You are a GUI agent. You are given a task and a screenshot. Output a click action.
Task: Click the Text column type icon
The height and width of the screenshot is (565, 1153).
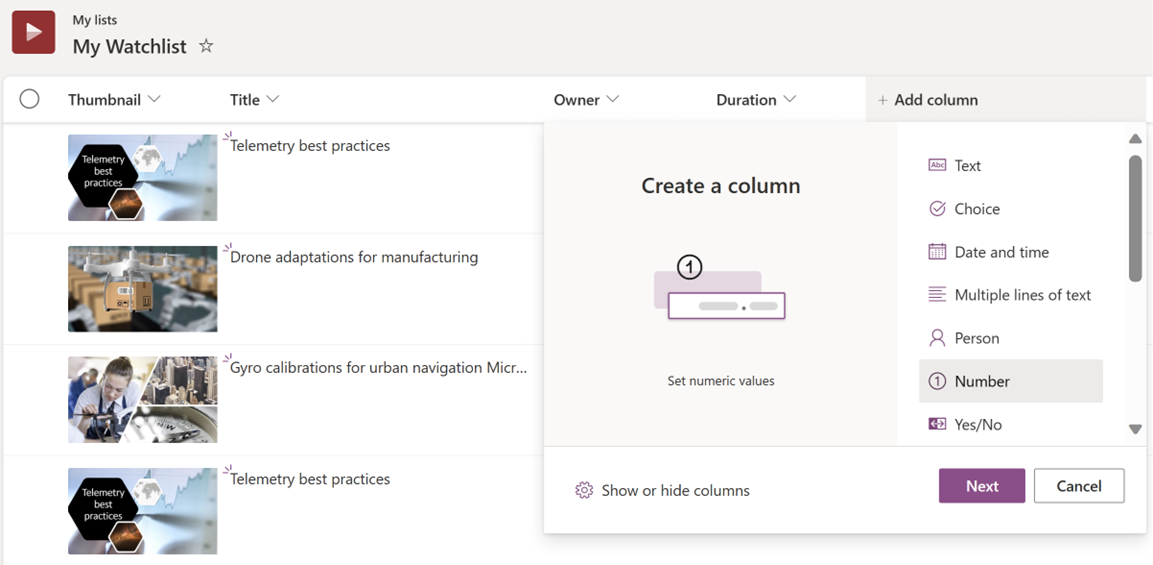pos(937,166)
